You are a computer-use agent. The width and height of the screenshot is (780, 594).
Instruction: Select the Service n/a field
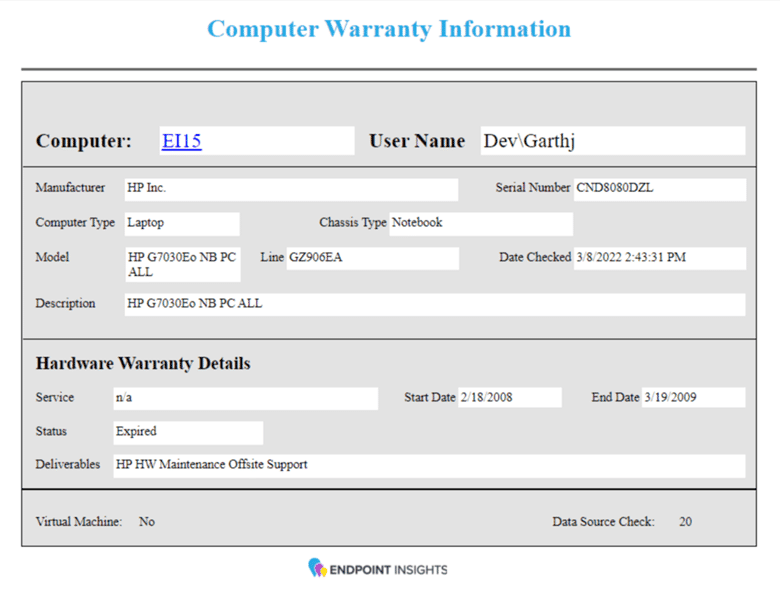pos(245,398)
